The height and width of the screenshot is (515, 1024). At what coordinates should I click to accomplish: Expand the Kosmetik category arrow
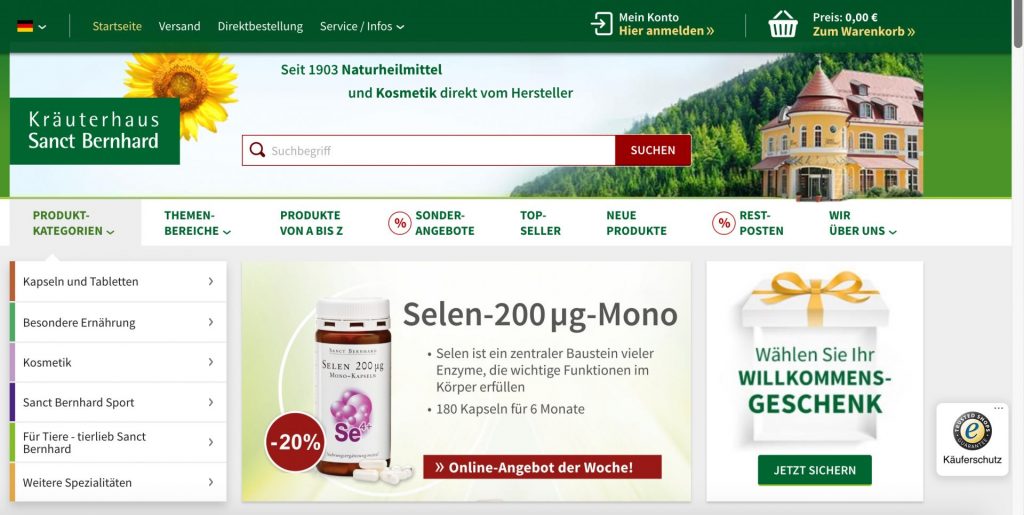click(211, 362)
